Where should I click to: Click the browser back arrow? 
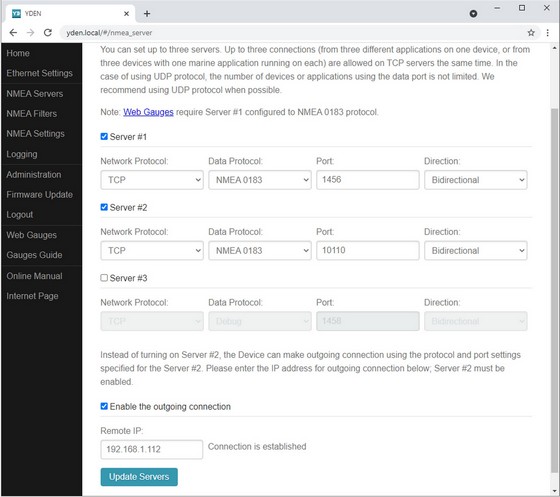point(13,32)
